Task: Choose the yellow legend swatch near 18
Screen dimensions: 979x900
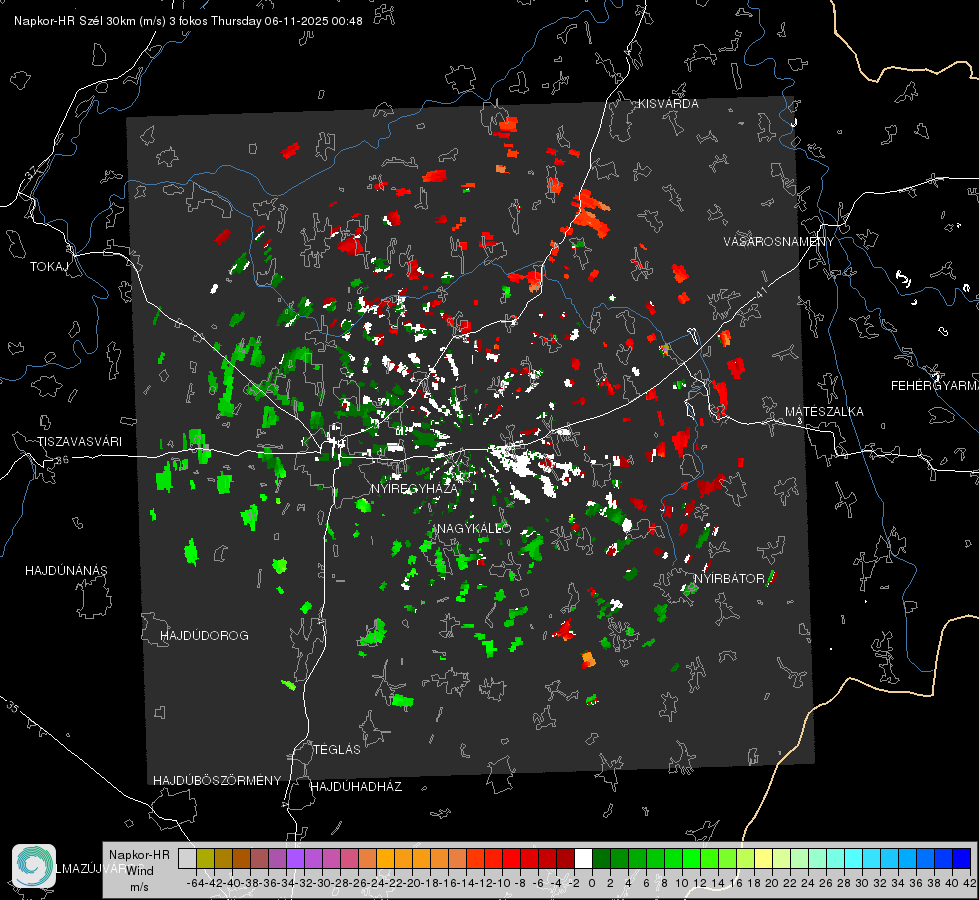Action: (x=763, y=858)
